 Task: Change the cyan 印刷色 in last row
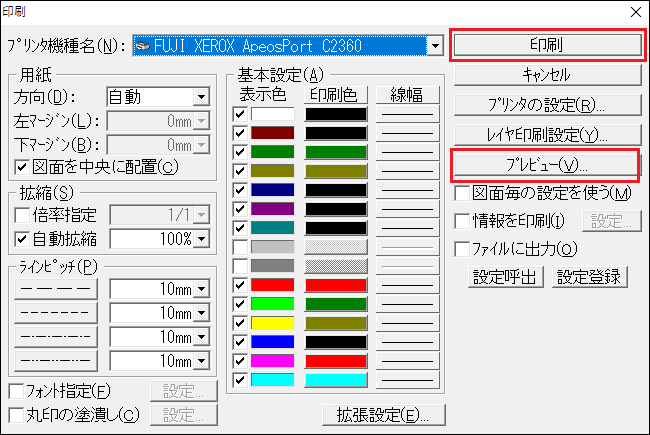tap(336, 380)
